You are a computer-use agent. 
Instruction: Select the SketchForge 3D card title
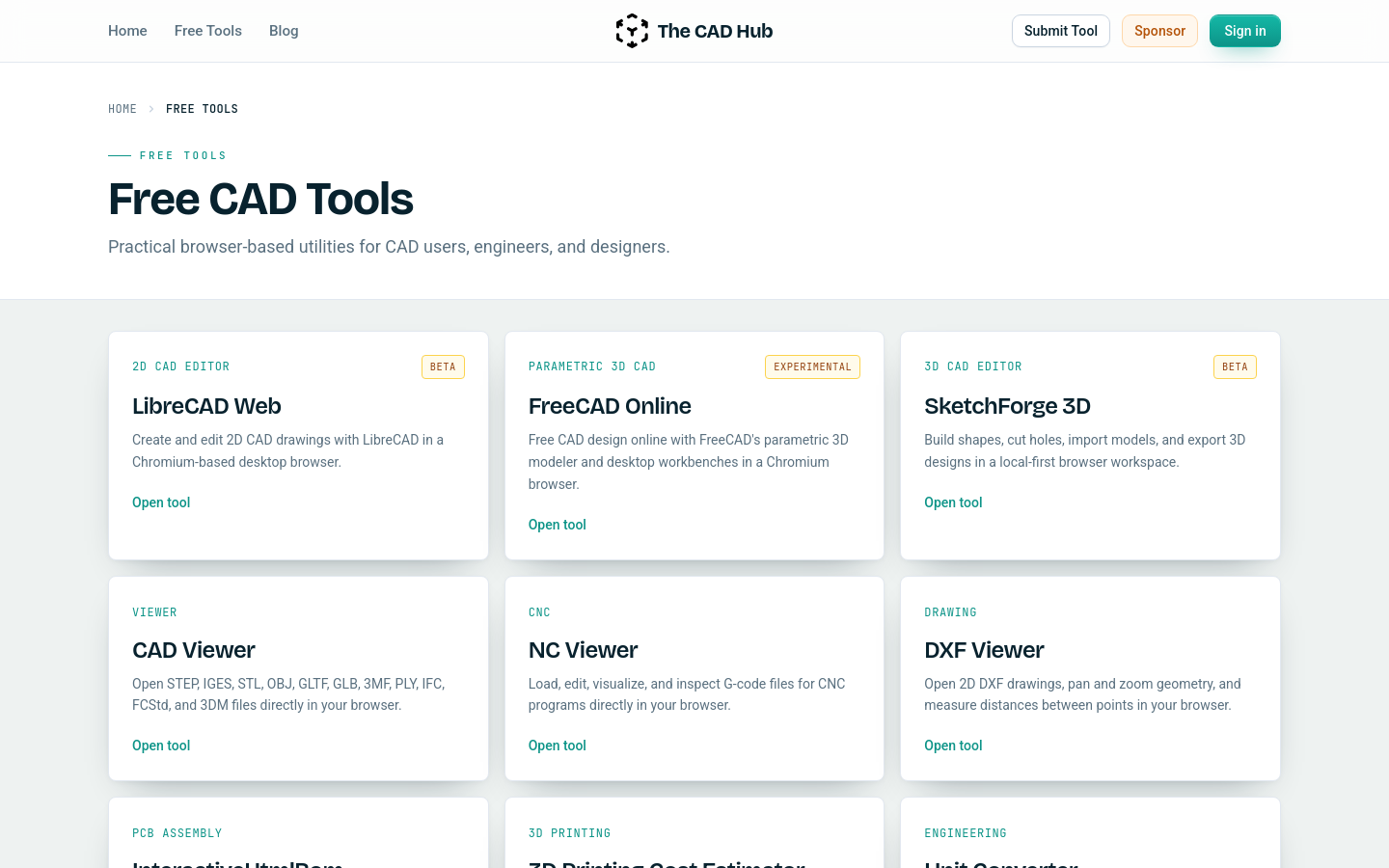click(1007, 406)
